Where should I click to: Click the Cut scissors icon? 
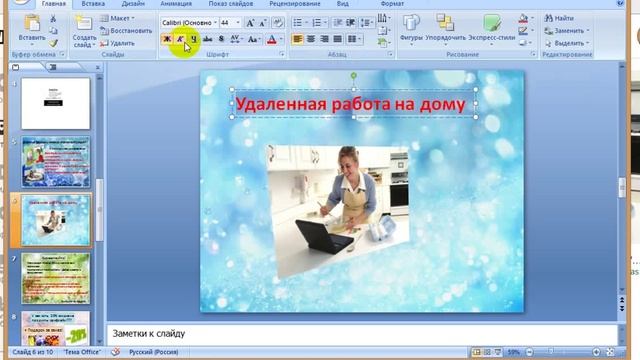tap(53, 19)
